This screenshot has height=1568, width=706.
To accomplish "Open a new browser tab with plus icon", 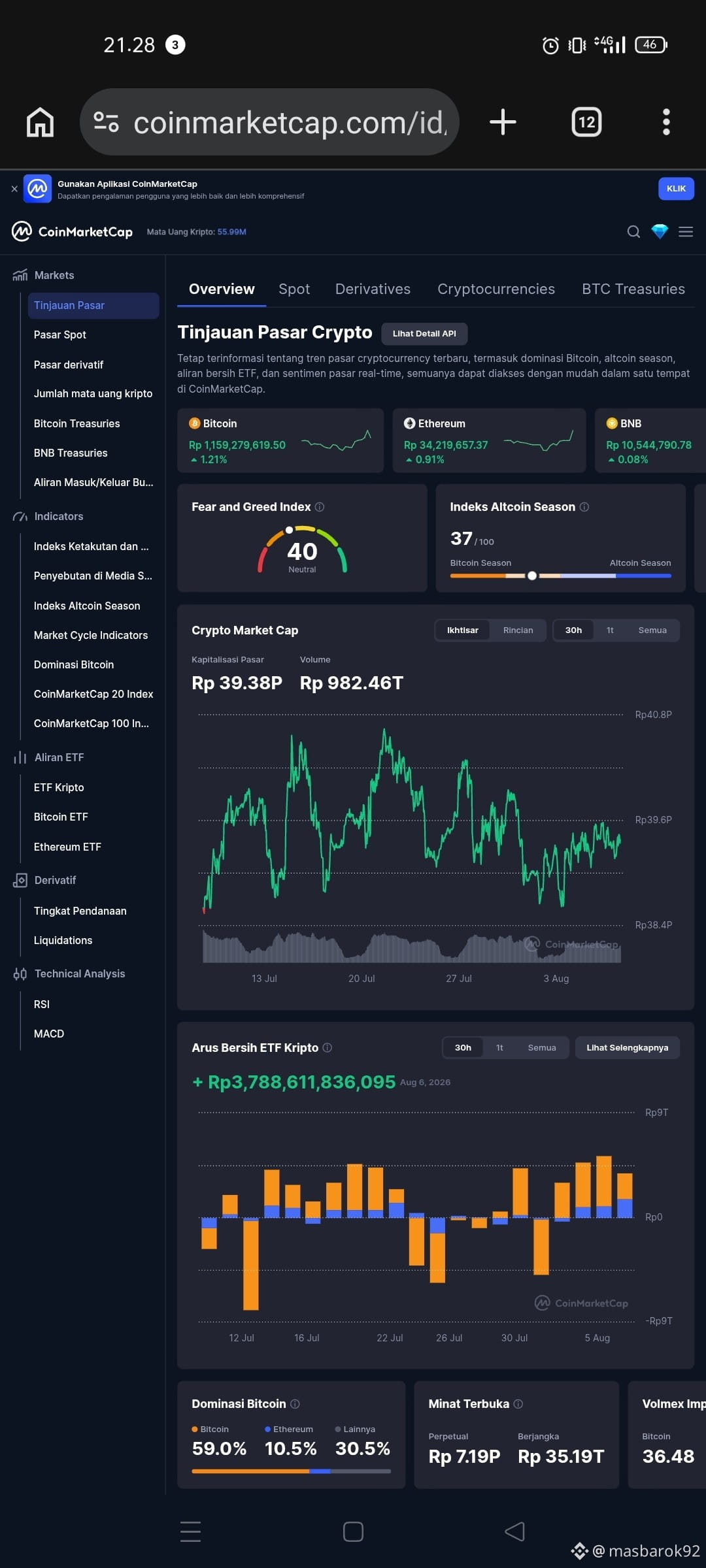I will tap(503, 122).
